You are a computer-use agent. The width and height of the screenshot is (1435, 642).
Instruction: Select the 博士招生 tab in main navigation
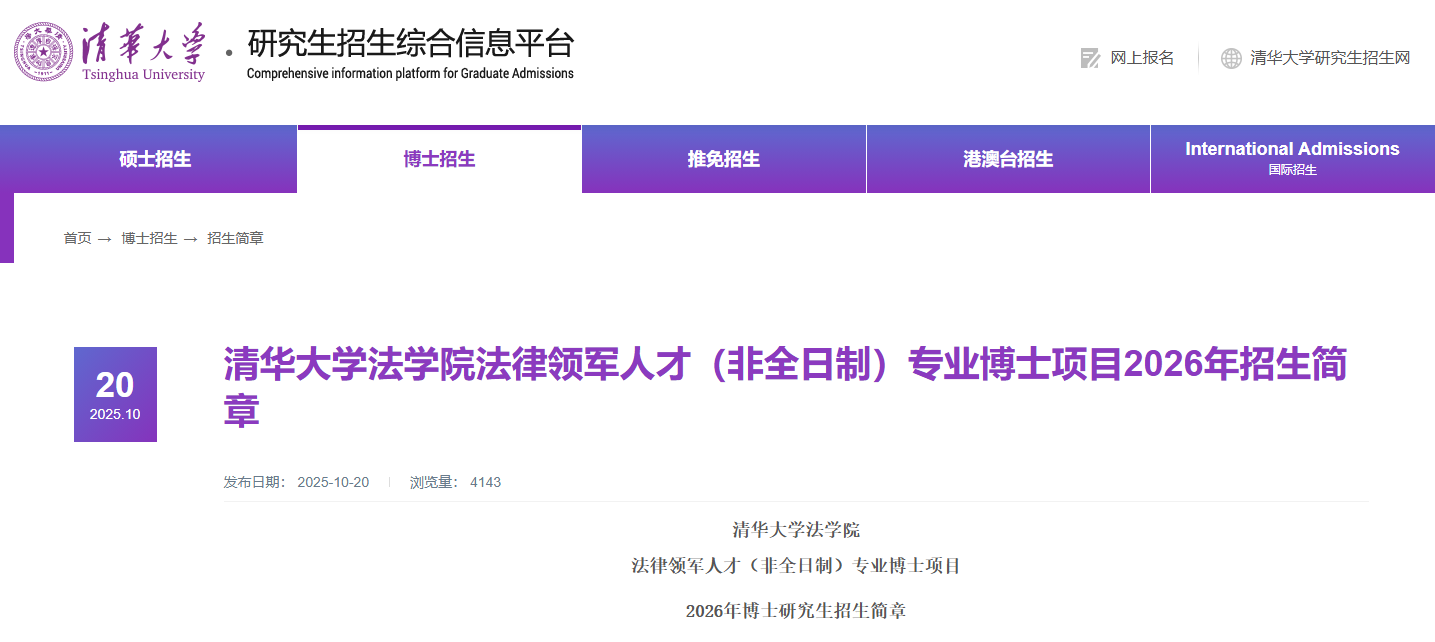click(x=439, y=160)
